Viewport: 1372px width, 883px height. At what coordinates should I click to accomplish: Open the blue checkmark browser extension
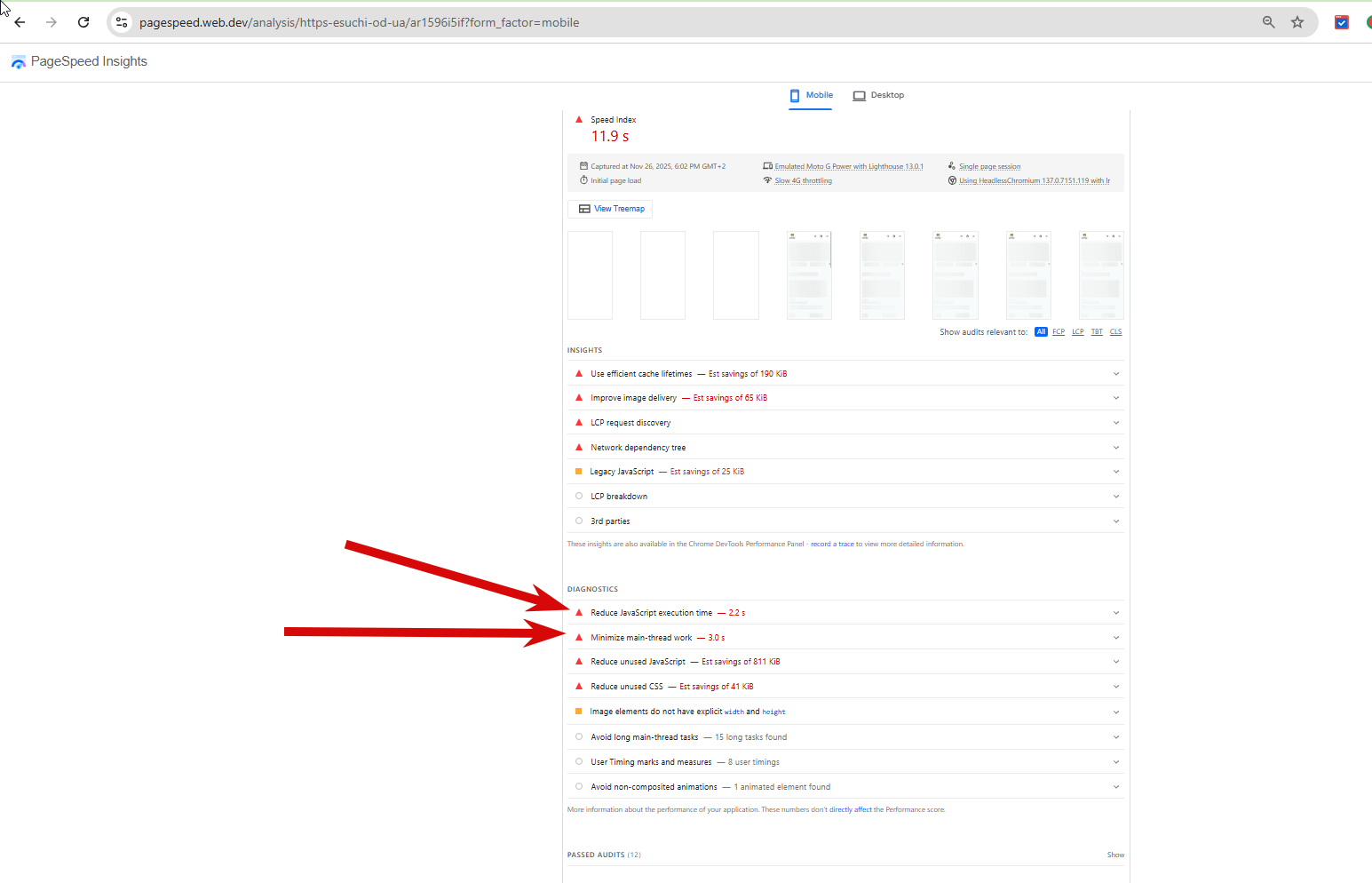click(x=1342, y=22)
